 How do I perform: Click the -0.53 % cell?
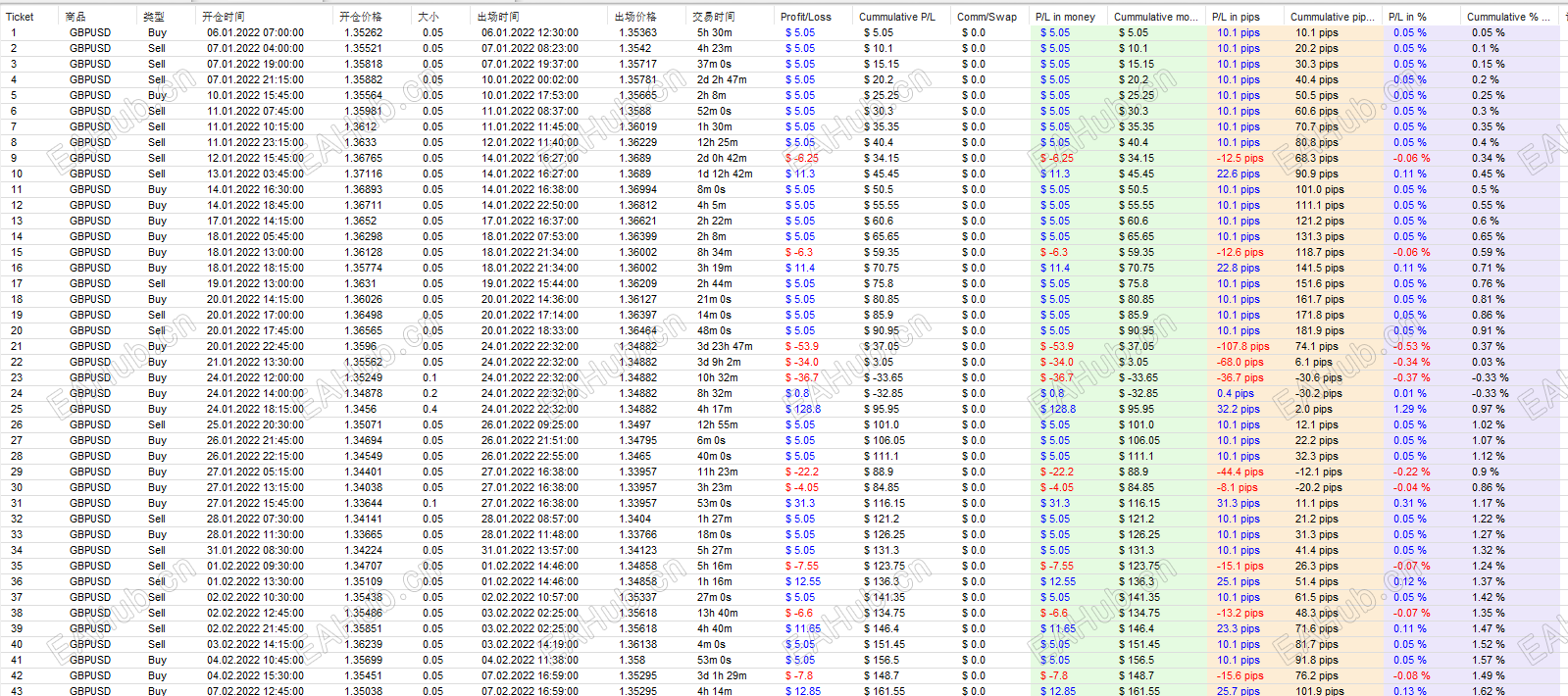tap(1412, 346)
